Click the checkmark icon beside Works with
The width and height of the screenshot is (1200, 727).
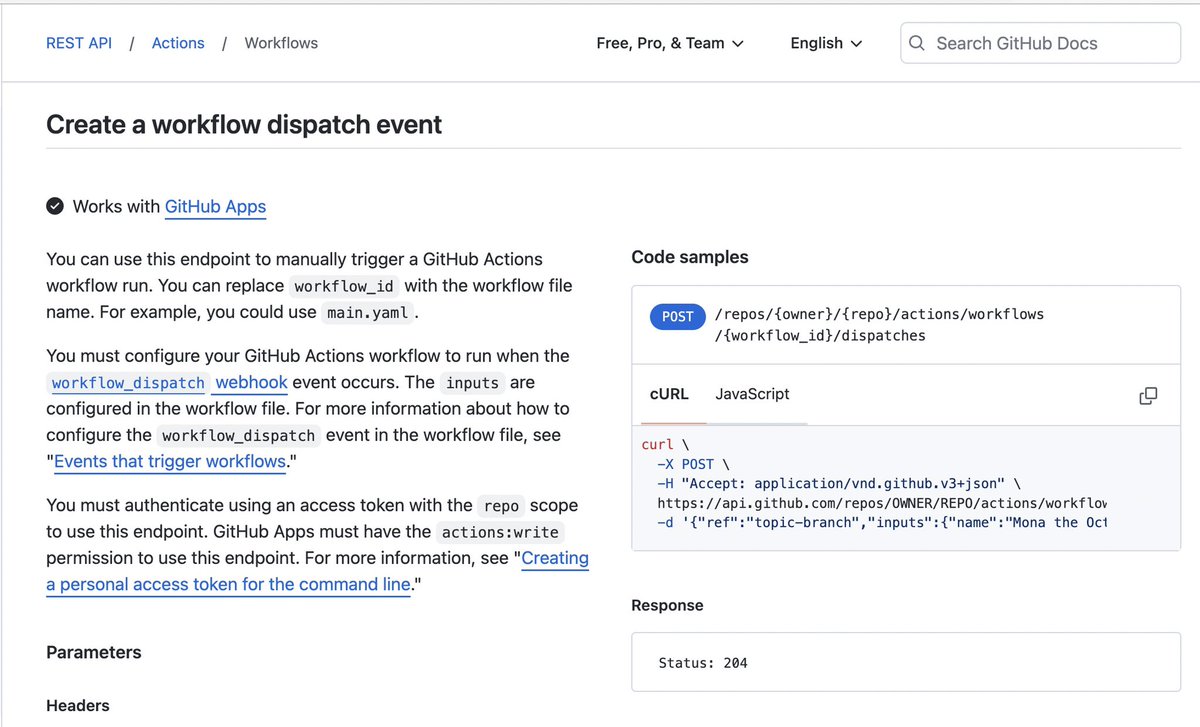(x=55, y=207)
